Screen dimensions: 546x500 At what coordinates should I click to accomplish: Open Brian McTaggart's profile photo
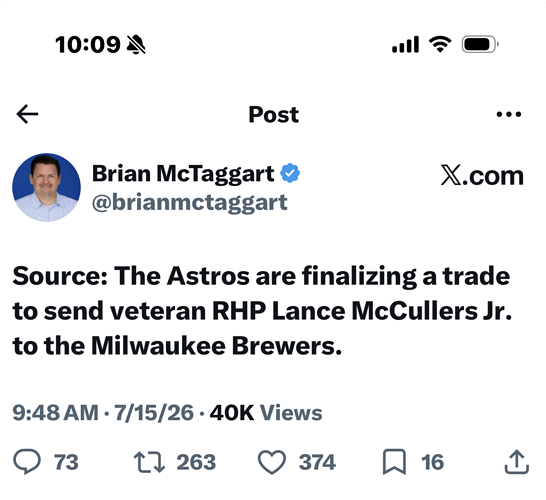click(x=46, y=187)
